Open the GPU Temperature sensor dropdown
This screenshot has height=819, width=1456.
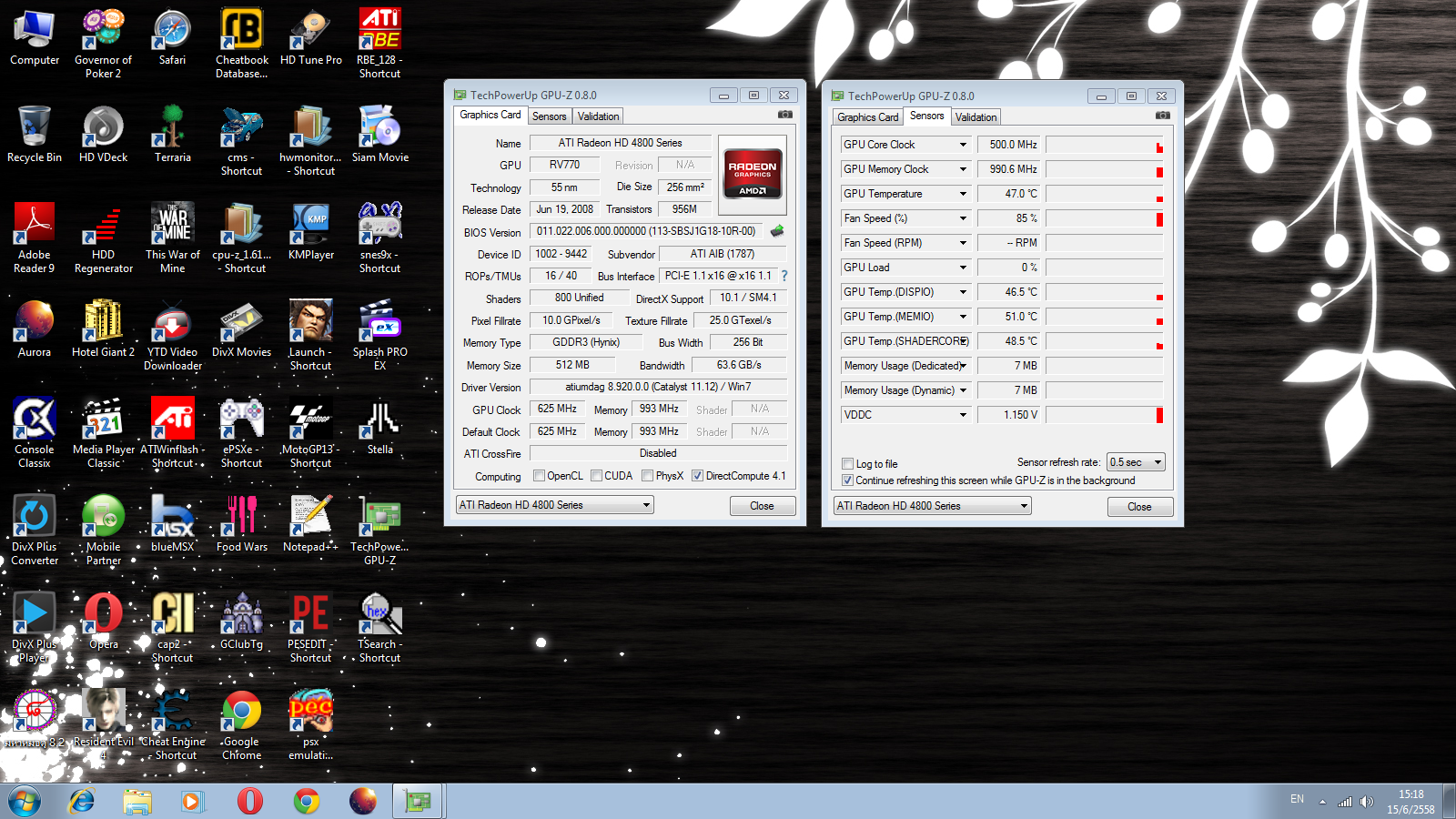tap(963, 194)
